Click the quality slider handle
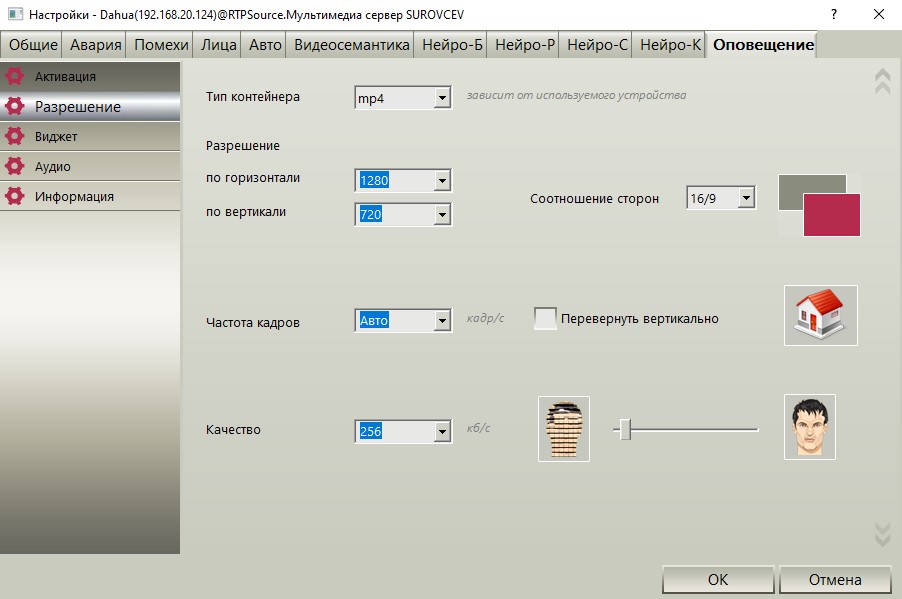The height and width of the screenshot is (599, 902). 626,429
